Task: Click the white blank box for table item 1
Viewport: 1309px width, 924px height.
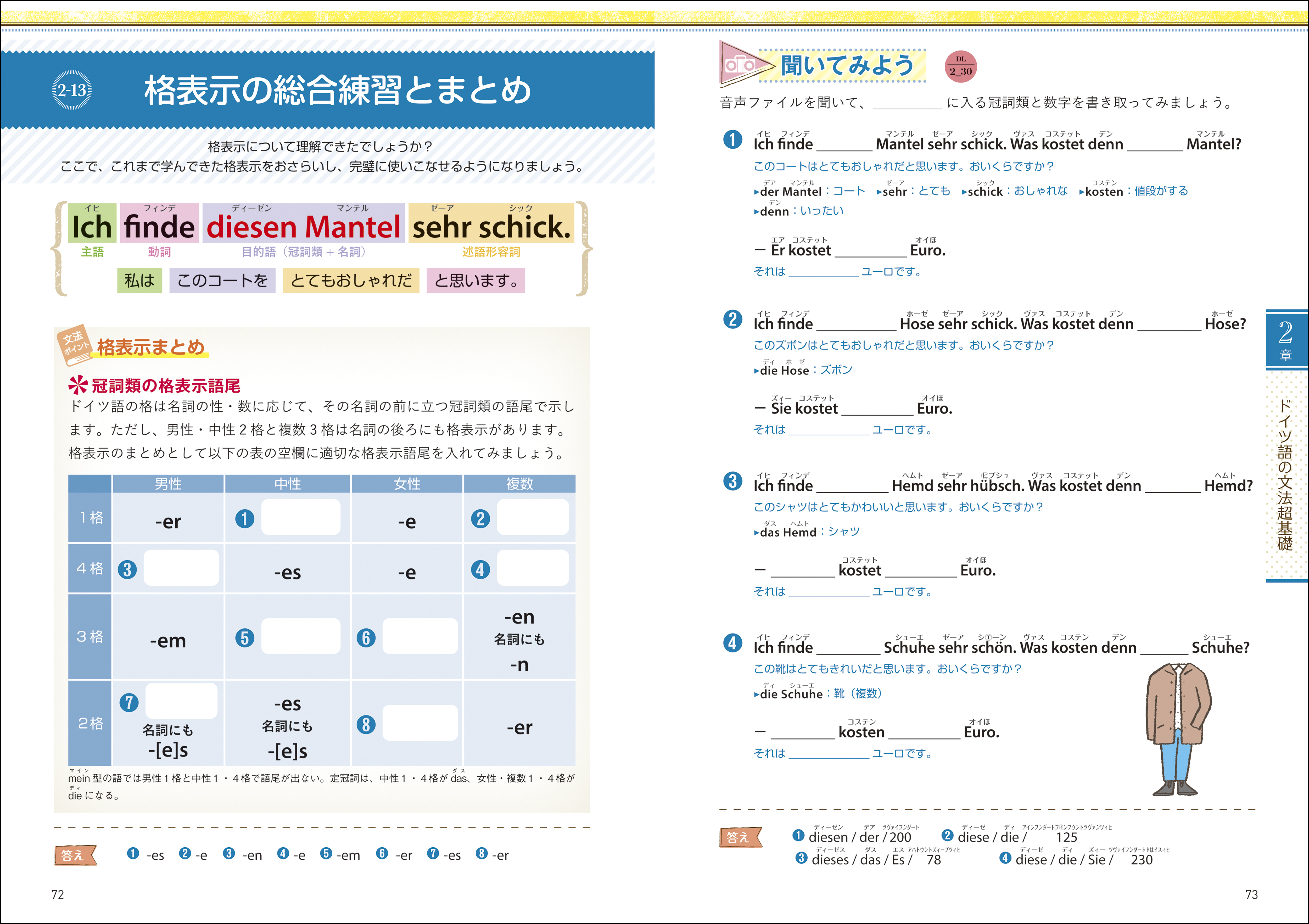Action: point(301,516)
